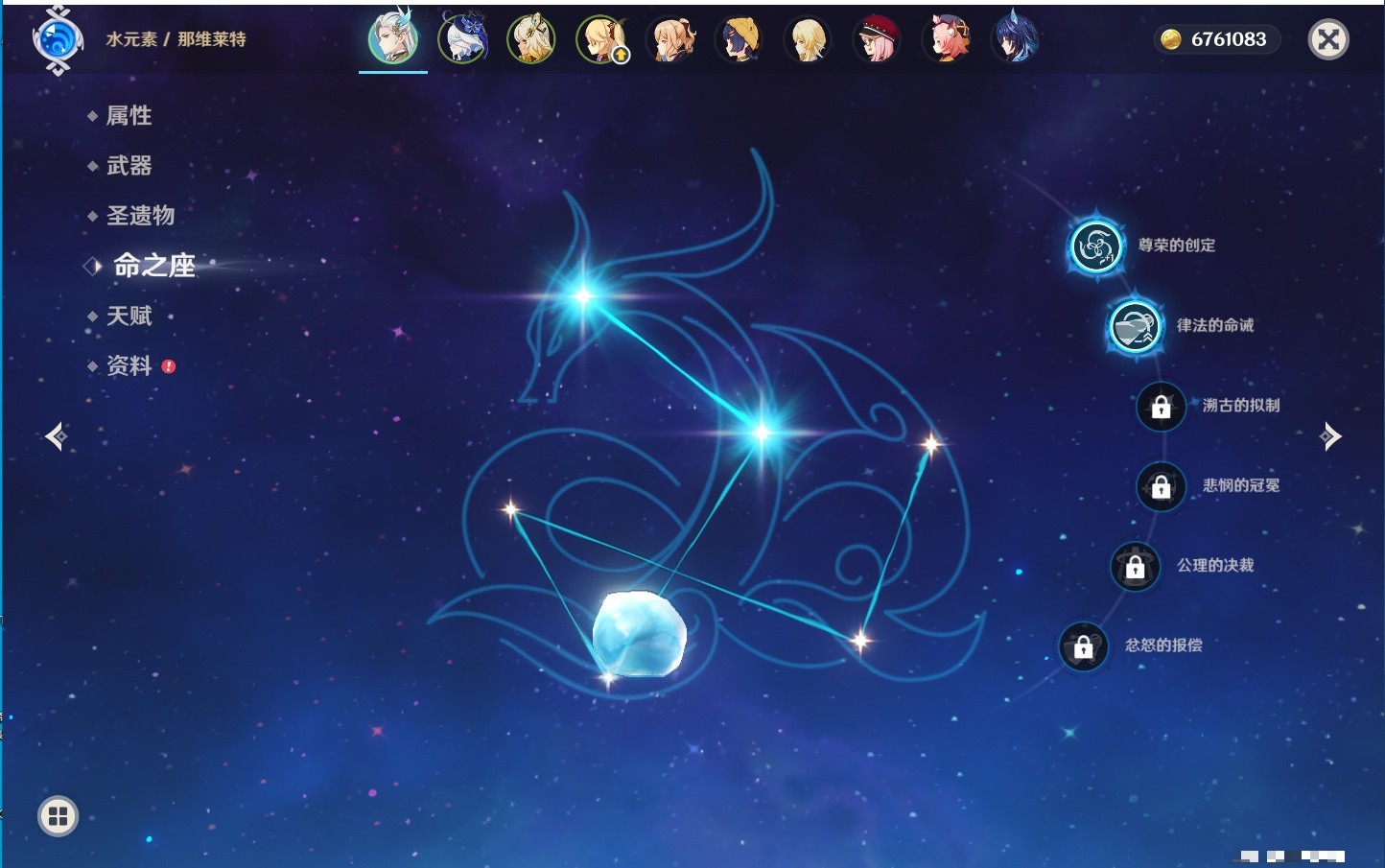
Task: Switch to Furina's avatar with blue hat
Action: (x=463, y=39)
